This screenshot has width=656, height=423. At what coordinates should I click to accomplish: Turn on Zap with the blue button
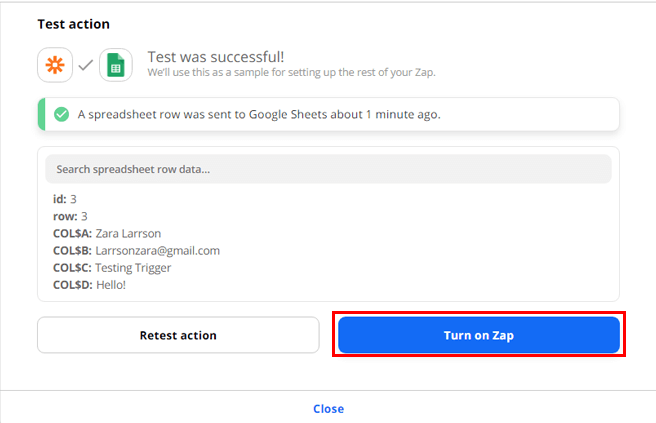point(479,335)
